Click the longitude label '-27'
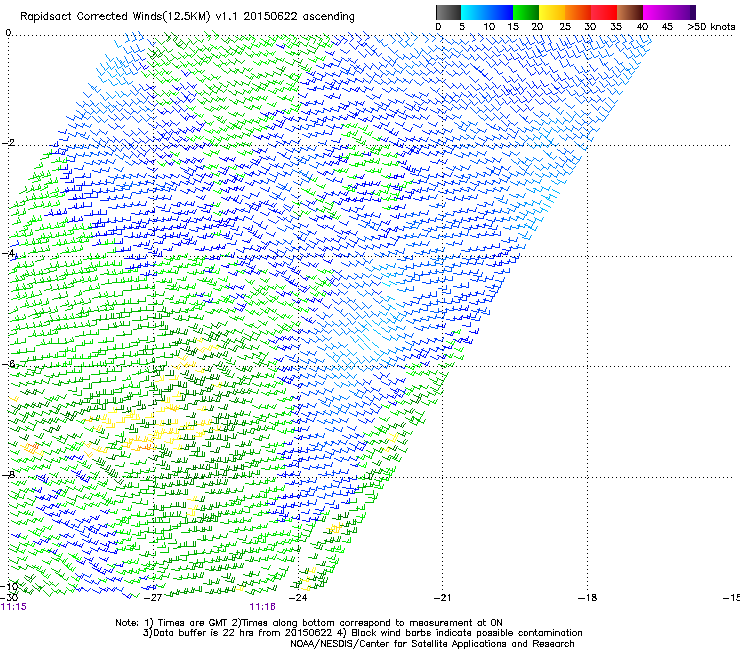The height and width of the screenshot is (650, 740). point(152,598)
